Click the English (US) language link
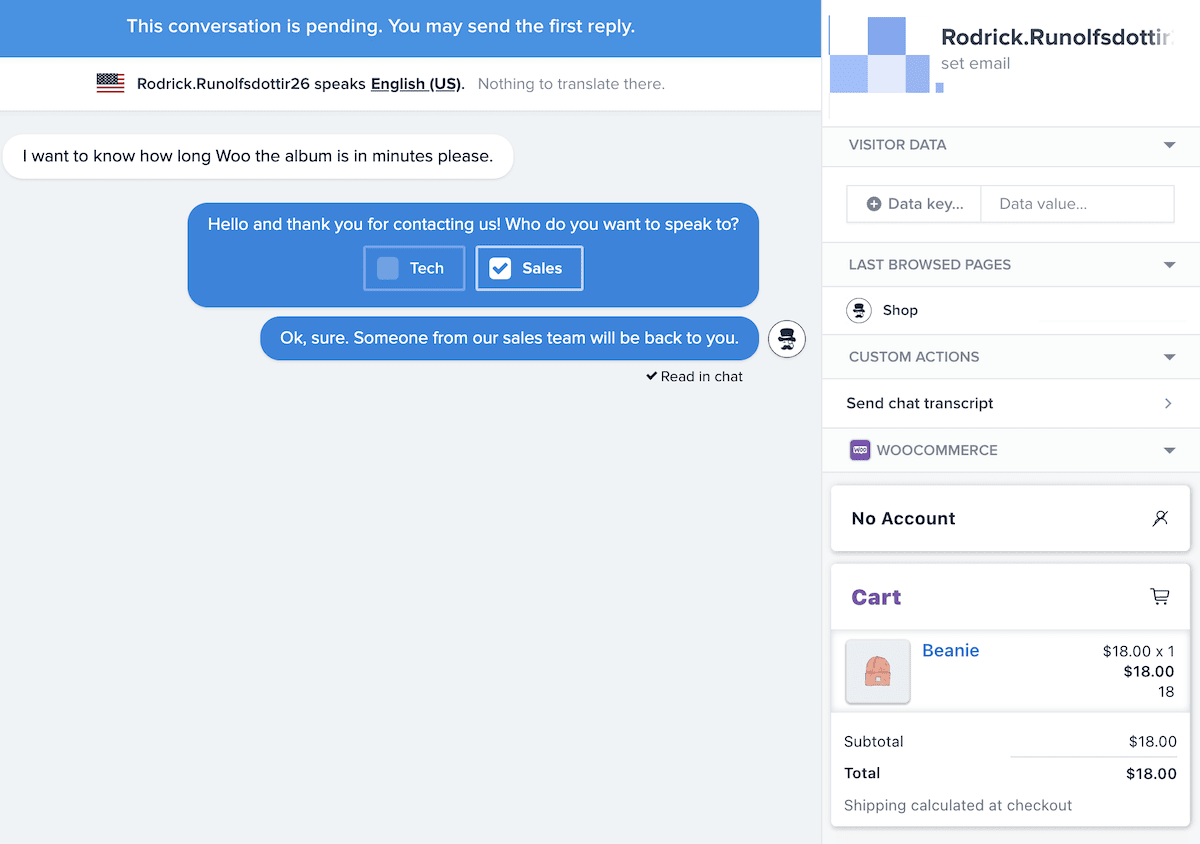 point(416,84)
